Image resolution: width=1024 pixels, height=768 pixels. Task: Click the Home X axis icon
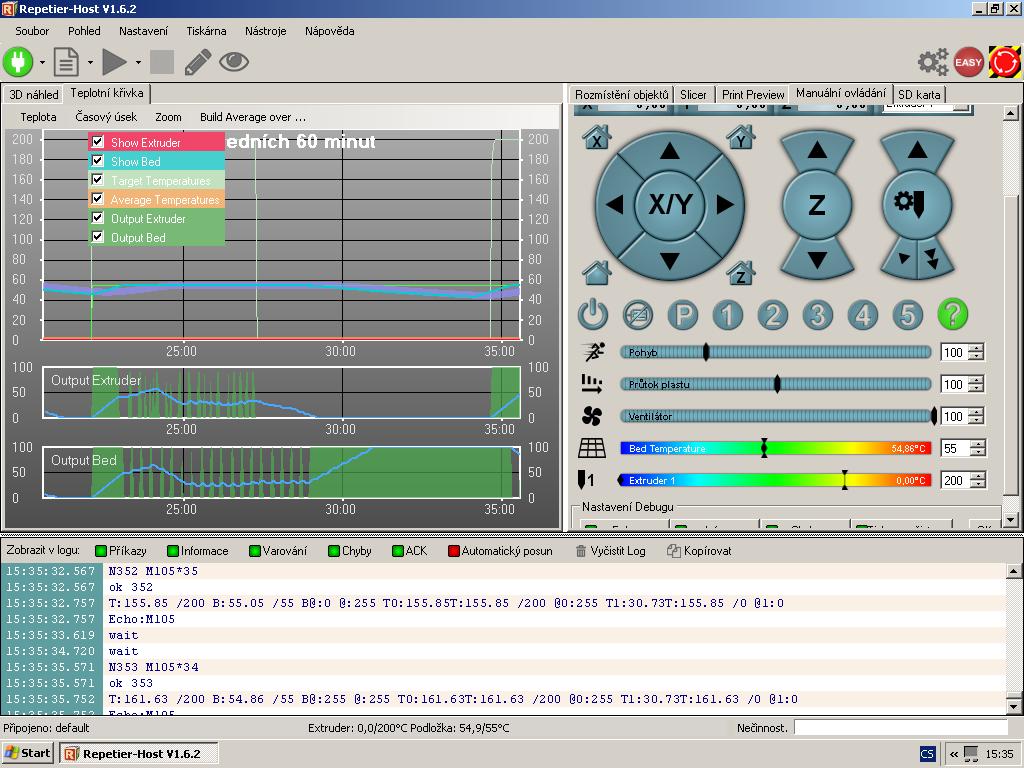click(597, 138)
